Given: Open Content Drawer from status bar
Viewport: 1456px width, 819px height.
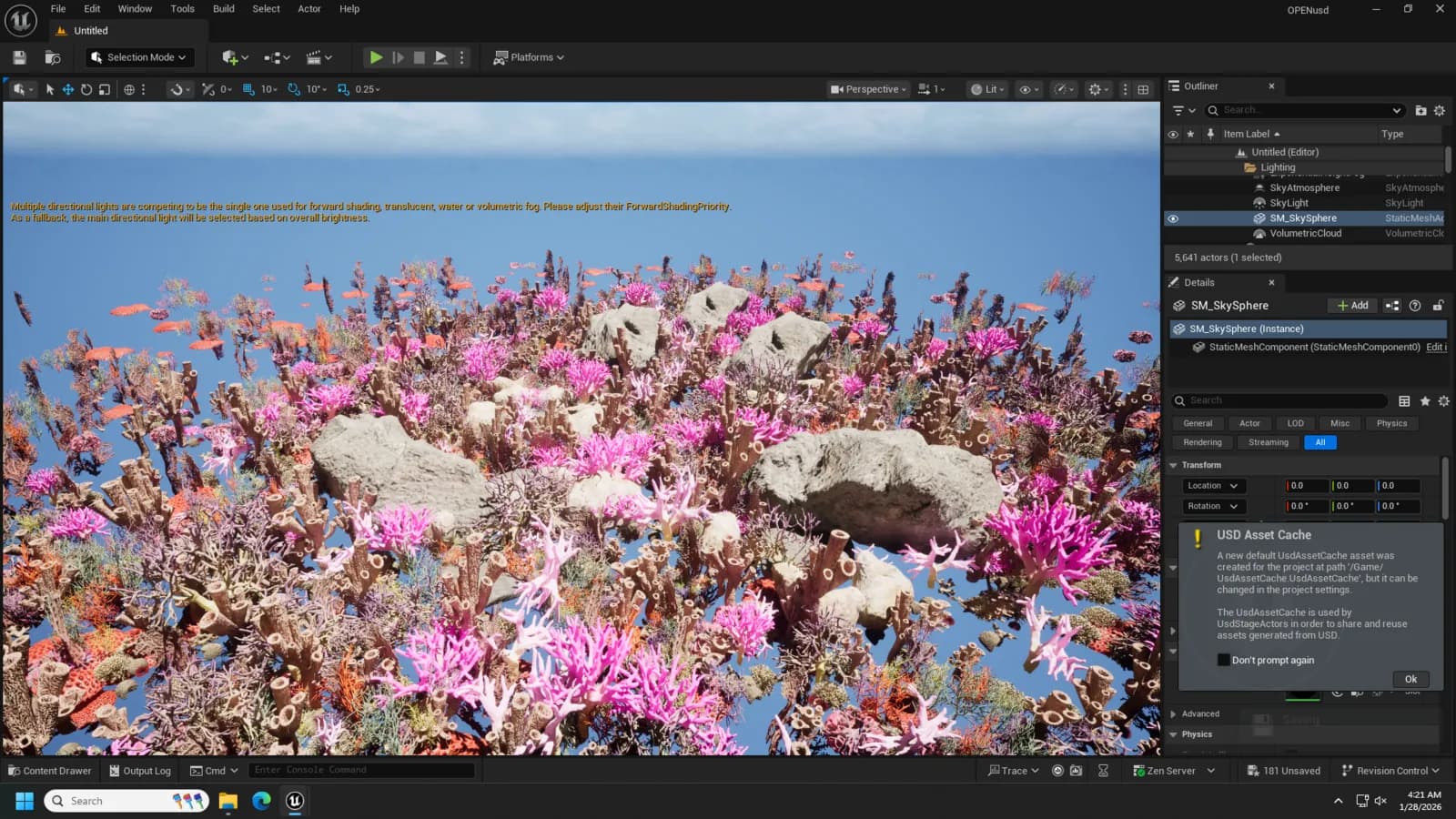Looking at the screenshot, I should point(50,771).
